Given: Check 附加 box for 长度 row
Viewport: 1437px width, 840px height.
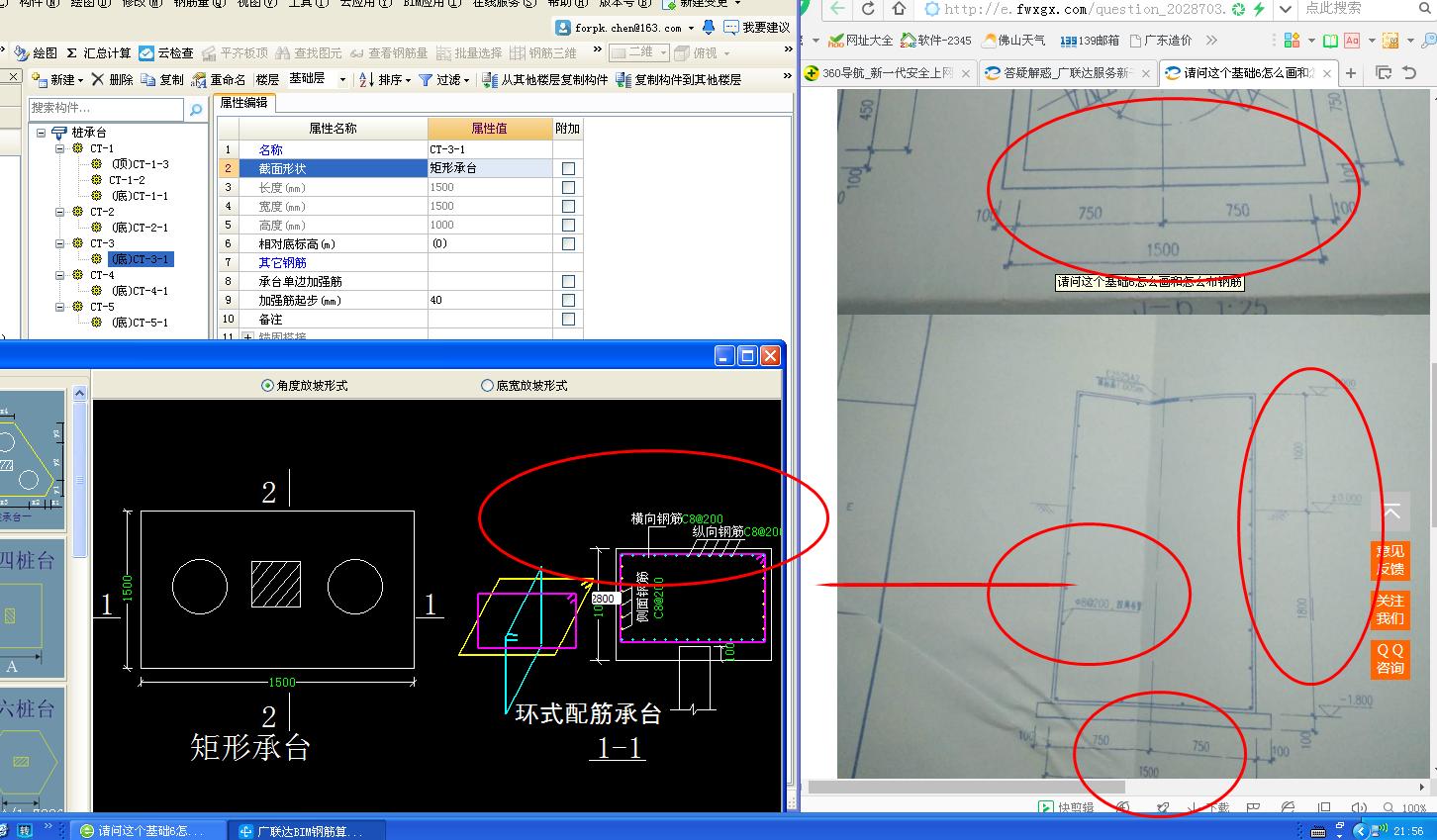Looking at the screenshot, I should coord(568,187).
